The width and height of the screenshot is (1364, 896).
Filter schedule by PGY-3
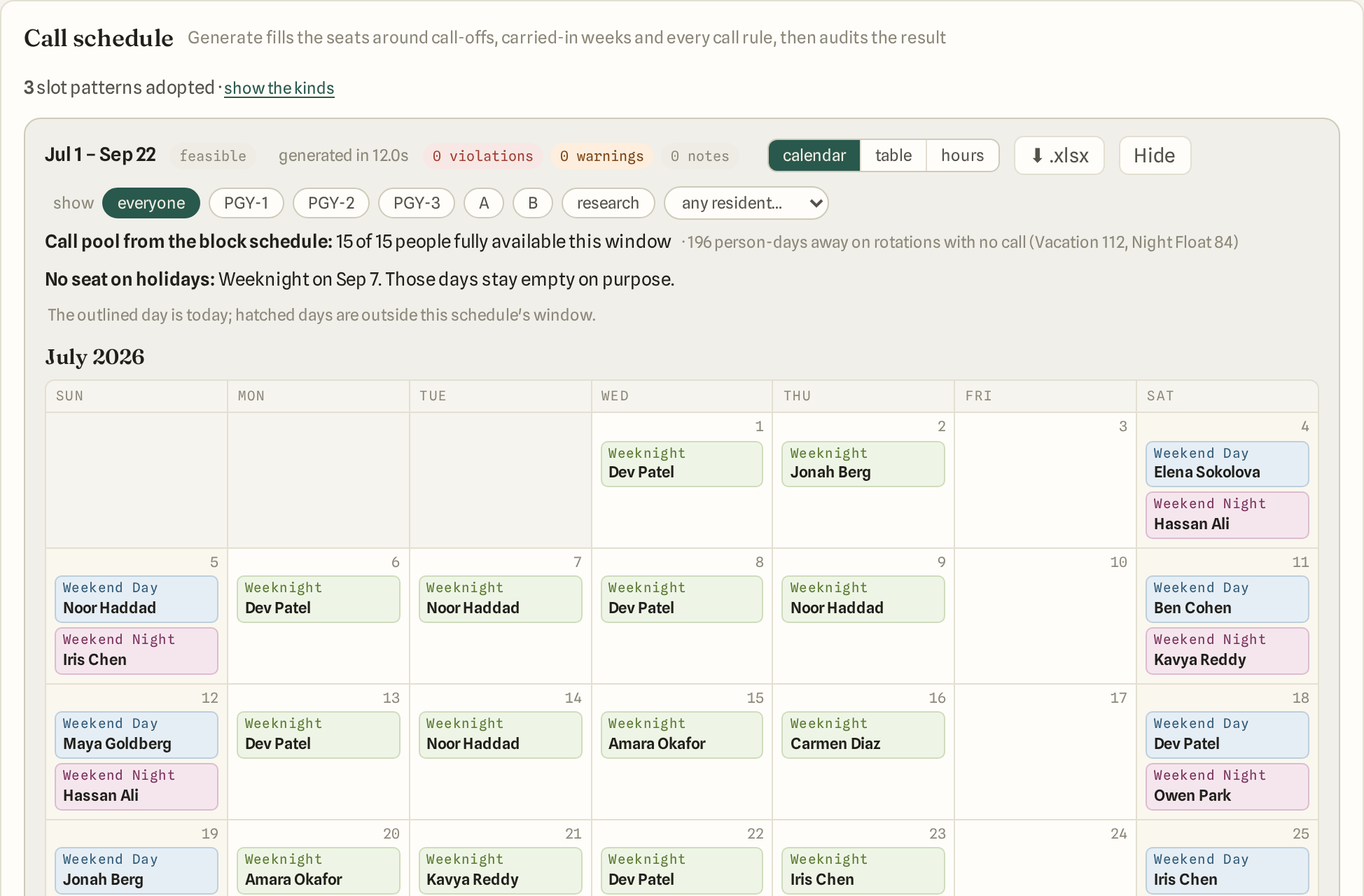[417, 203]
